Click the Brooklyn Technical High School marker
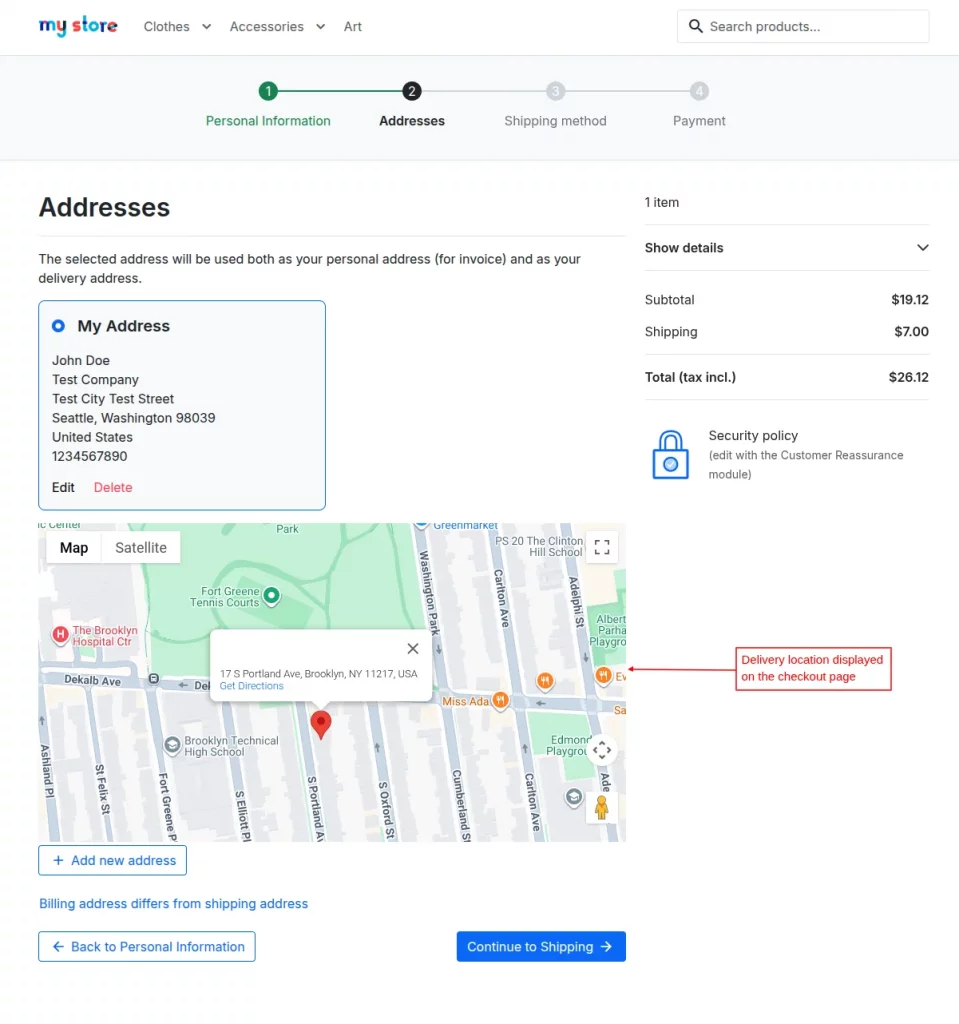 click(x=172, y=745)
